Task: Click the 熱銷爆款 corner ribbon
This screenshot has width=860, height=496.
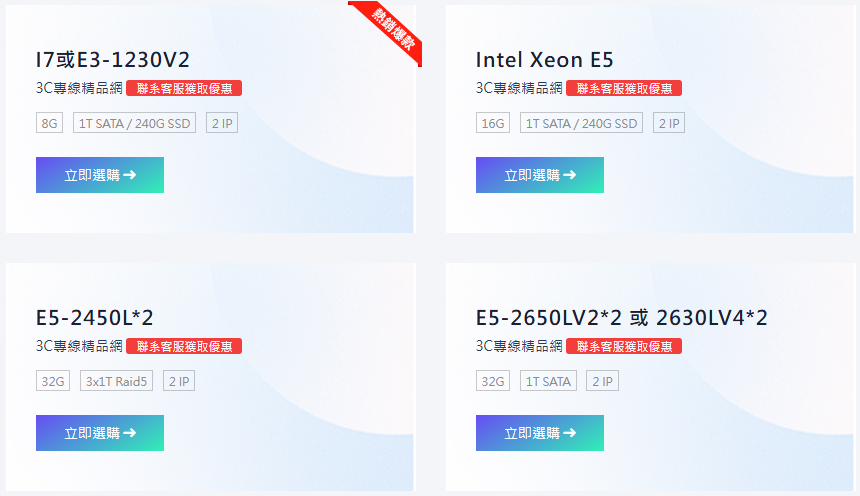Action: tap(392, 30)
